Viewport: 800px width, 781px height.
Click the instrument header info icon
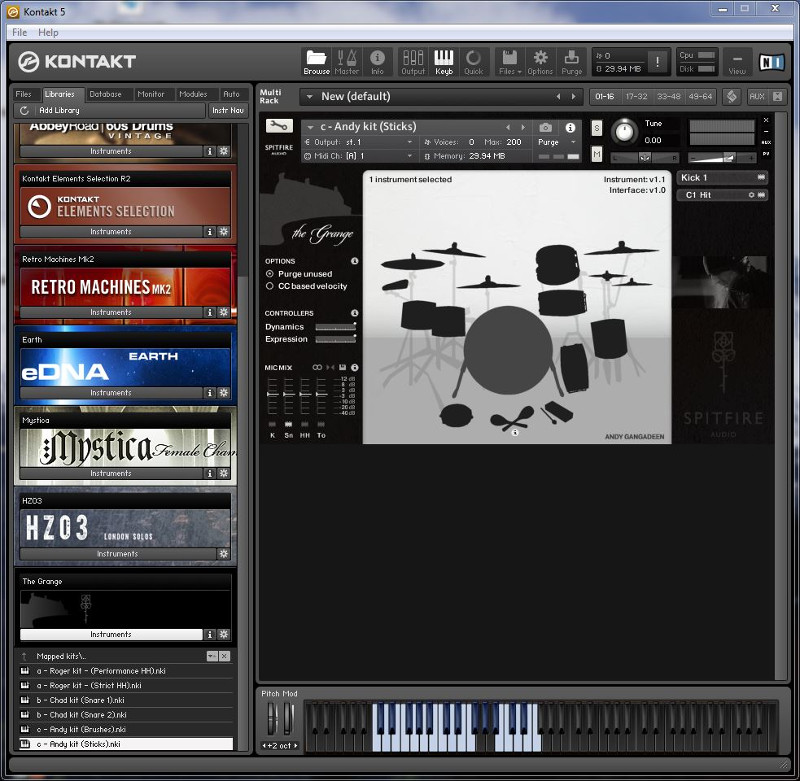570,127
